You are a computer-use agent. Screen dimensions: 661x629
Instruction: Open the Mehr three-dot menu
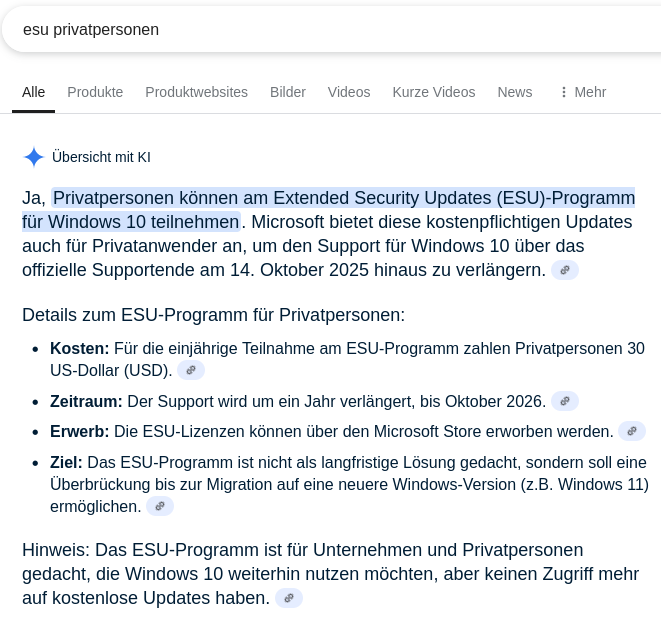pos(582,92)
